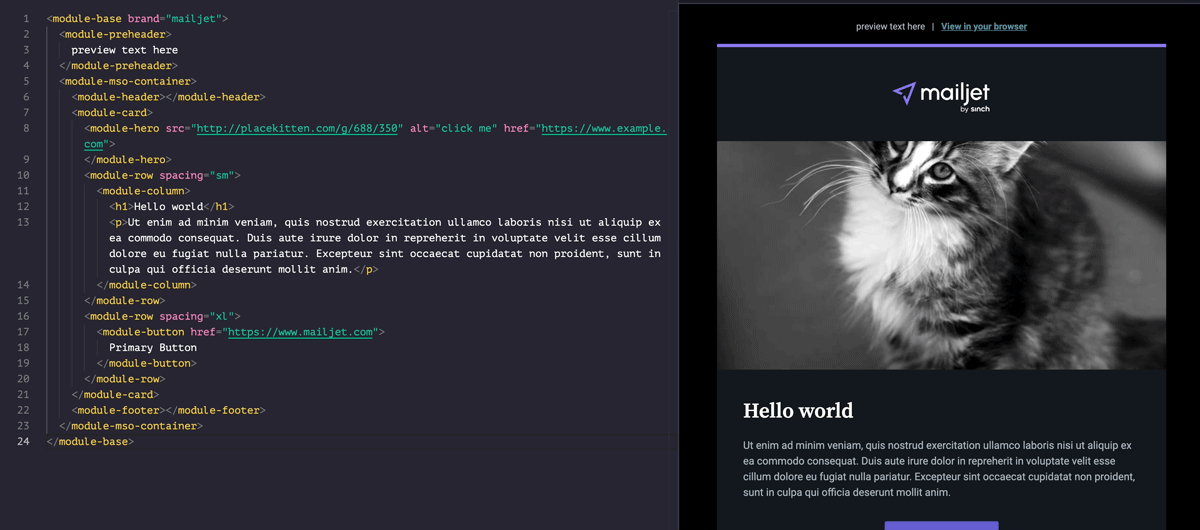The width and height of the screenshot is (1200, 530).
Task: Click the </module-button> tag on line 19
Action: tap(146, 363)
